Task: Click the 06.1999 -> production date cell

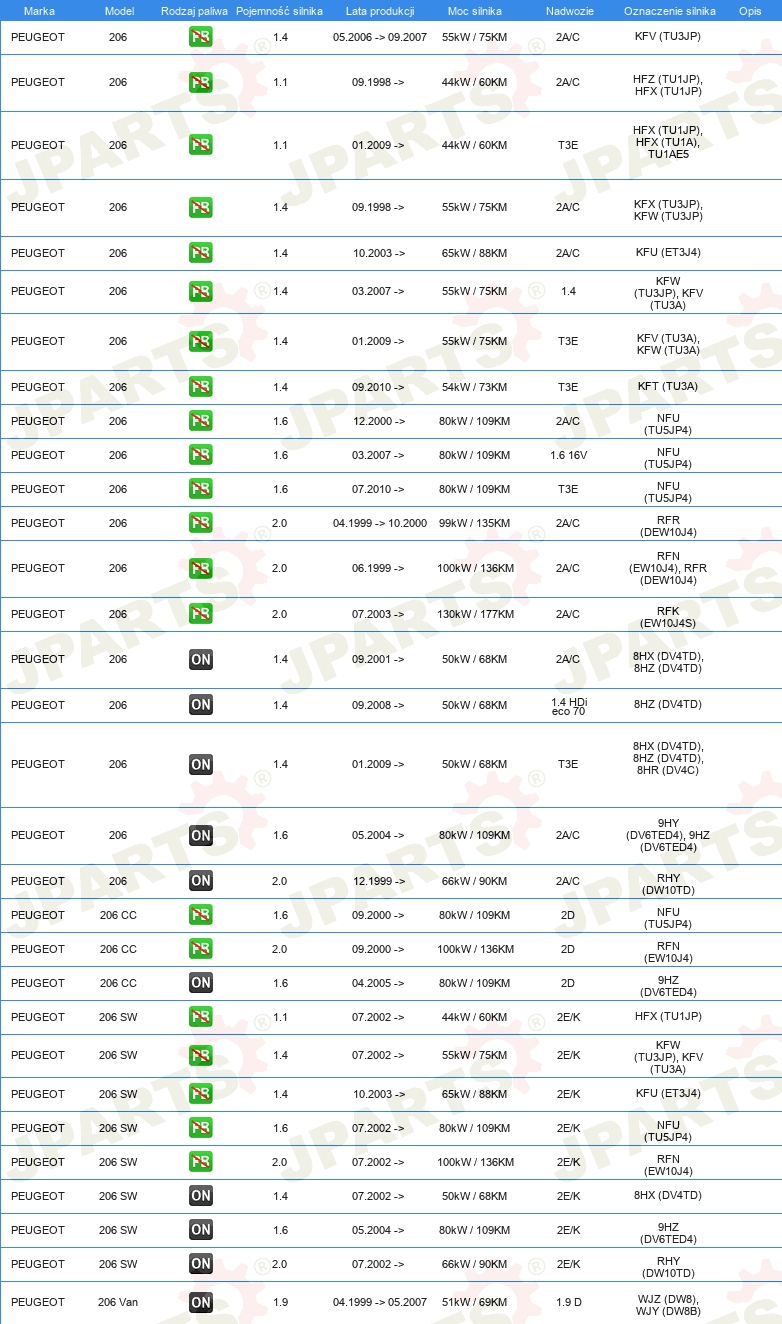Action: (379, 569)
